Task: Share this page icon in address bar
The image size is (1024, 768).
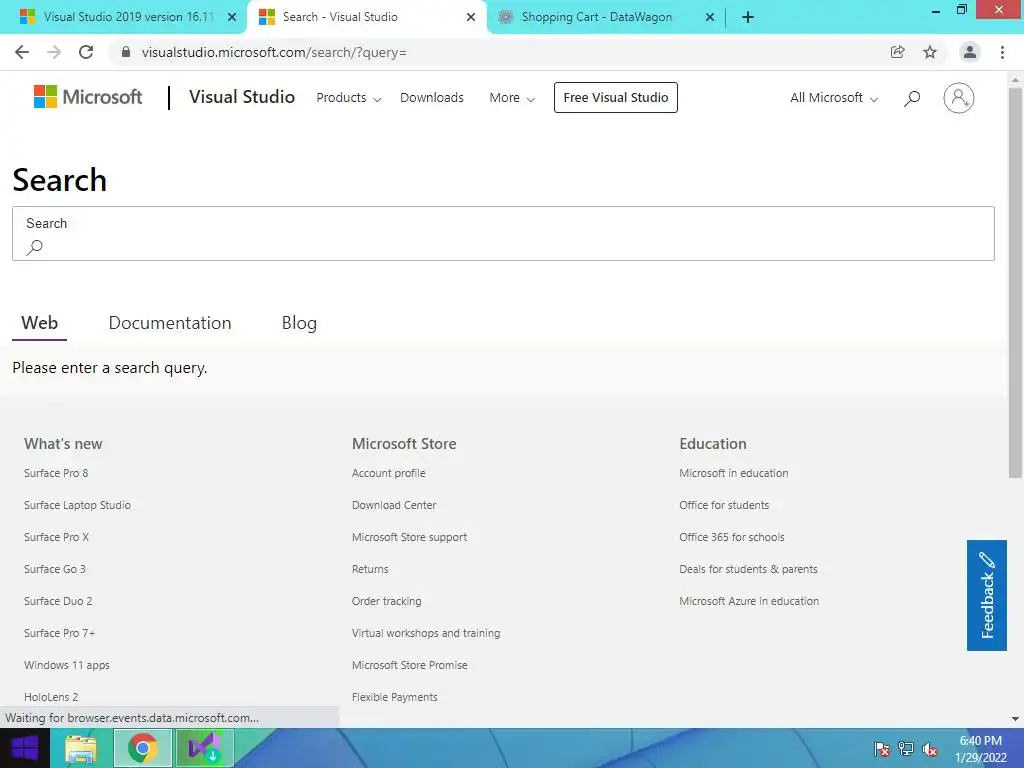Action: click(898, 52)
